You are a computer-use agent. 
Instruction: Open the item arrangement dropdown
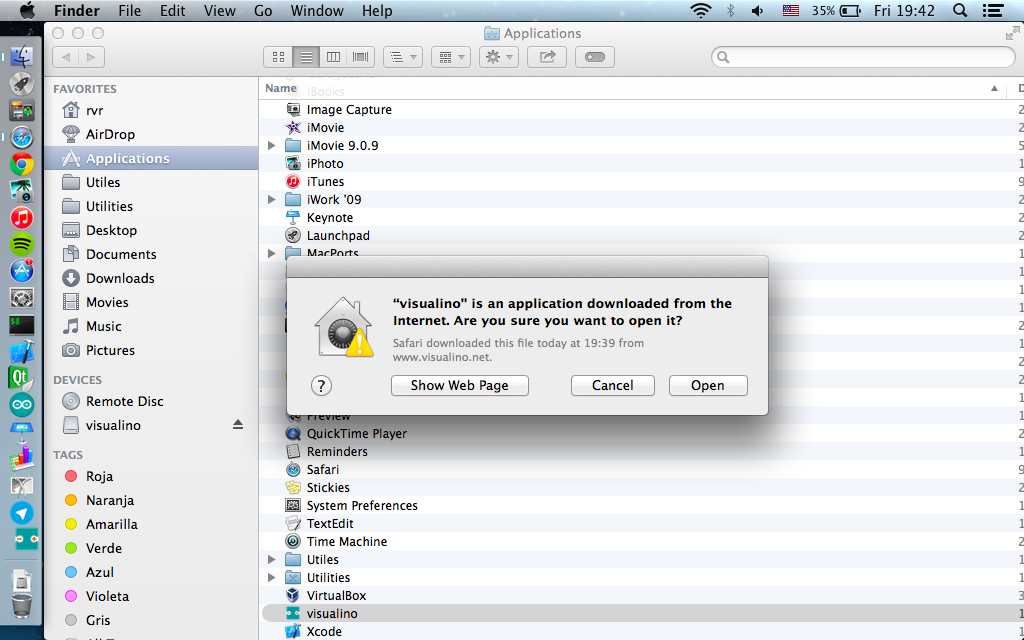[x=451, y=57]
